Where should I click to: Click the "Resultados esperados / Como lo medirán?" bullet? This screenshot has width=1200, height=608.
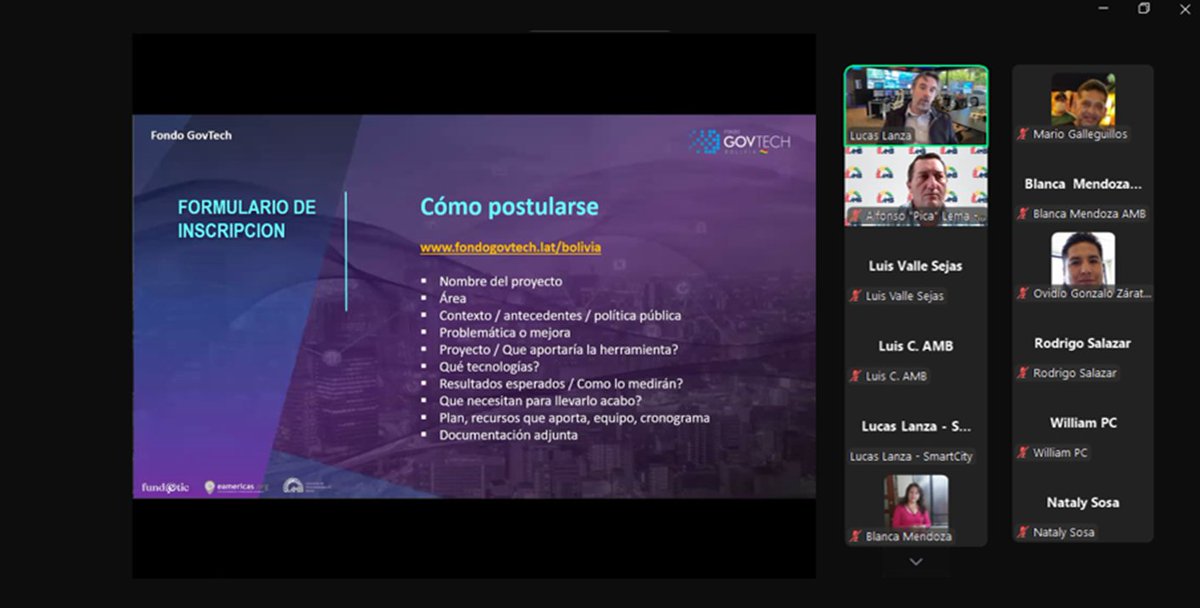pos(561,384)
